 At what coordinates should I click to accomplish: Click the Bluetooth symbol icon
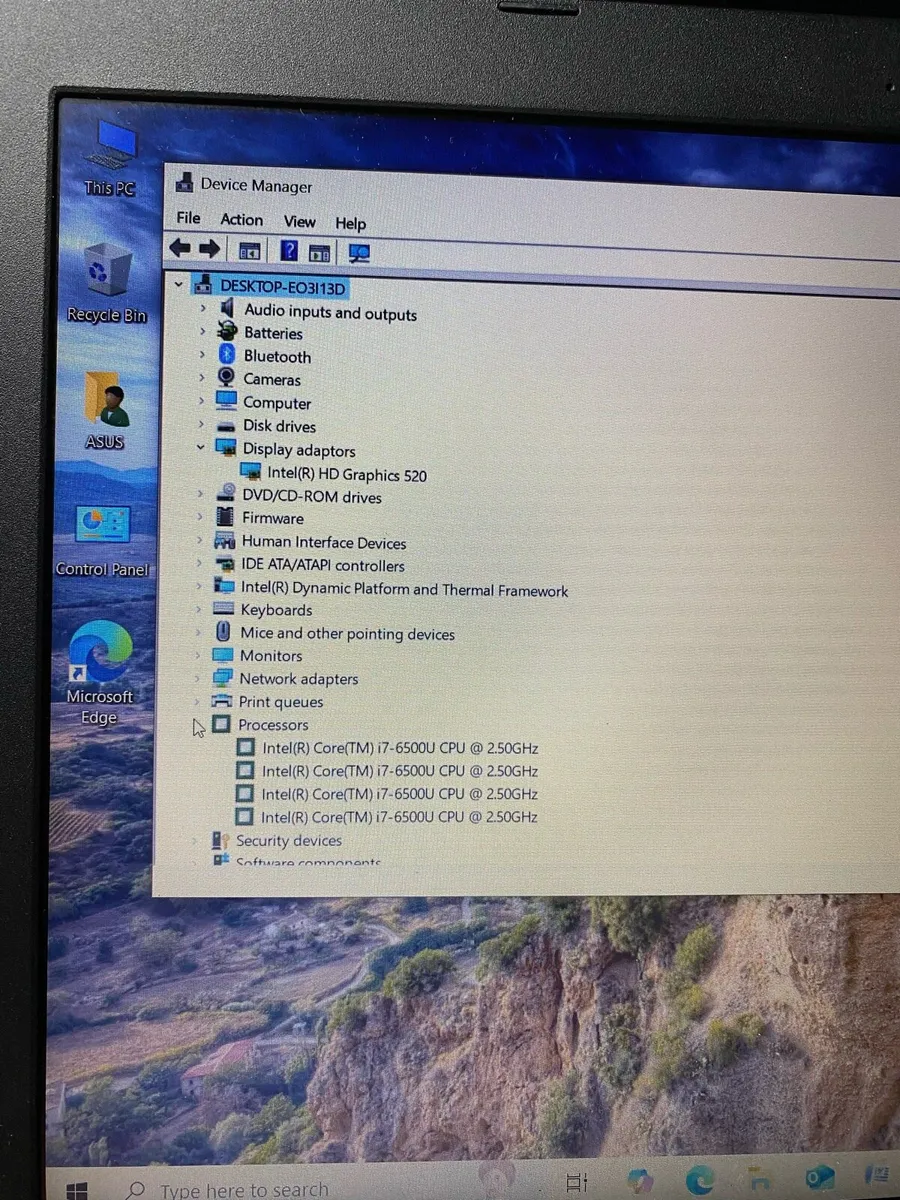point(227,355)
